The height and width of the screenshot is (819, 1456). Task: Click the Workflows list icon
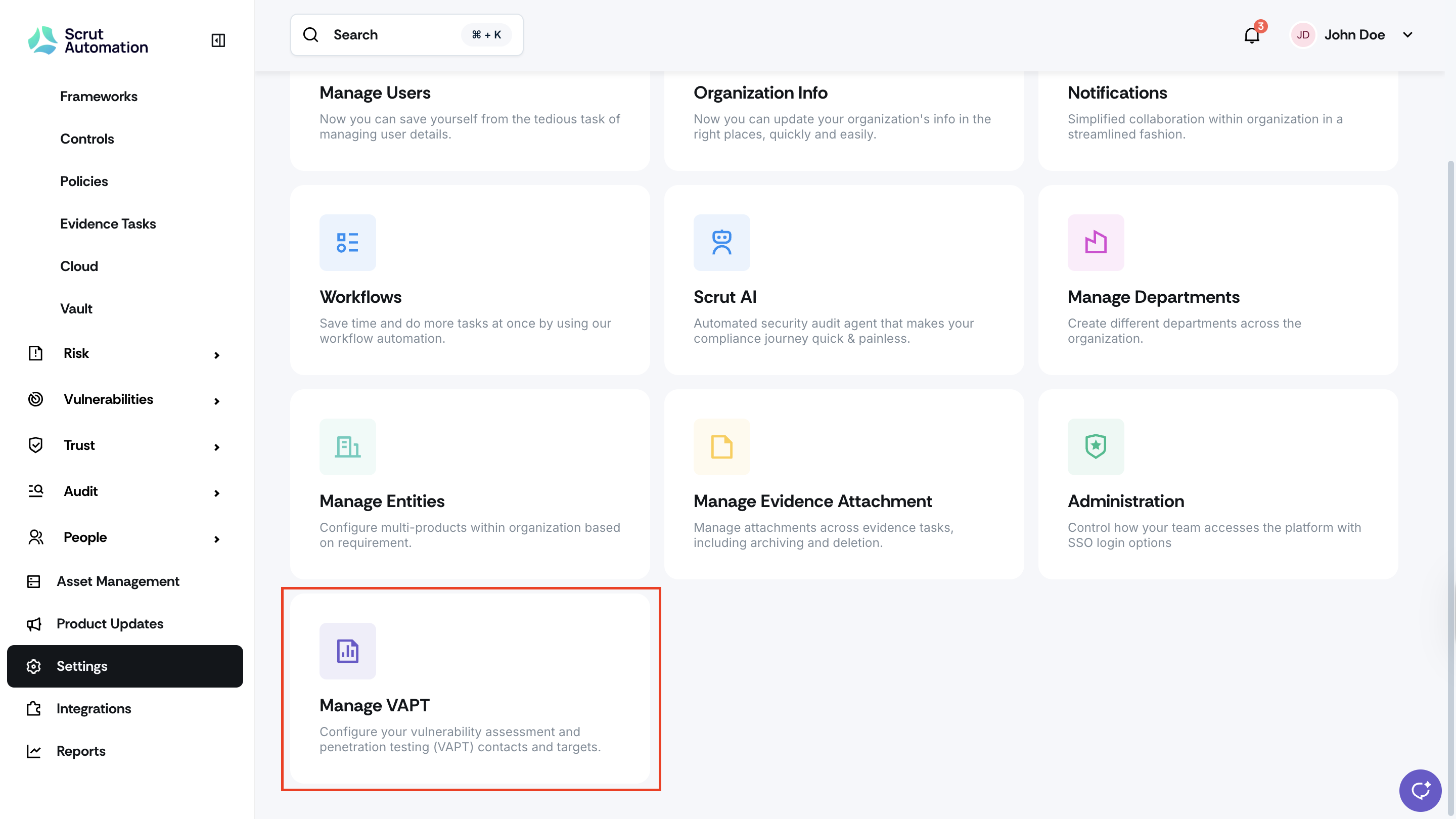coord(348,243)
